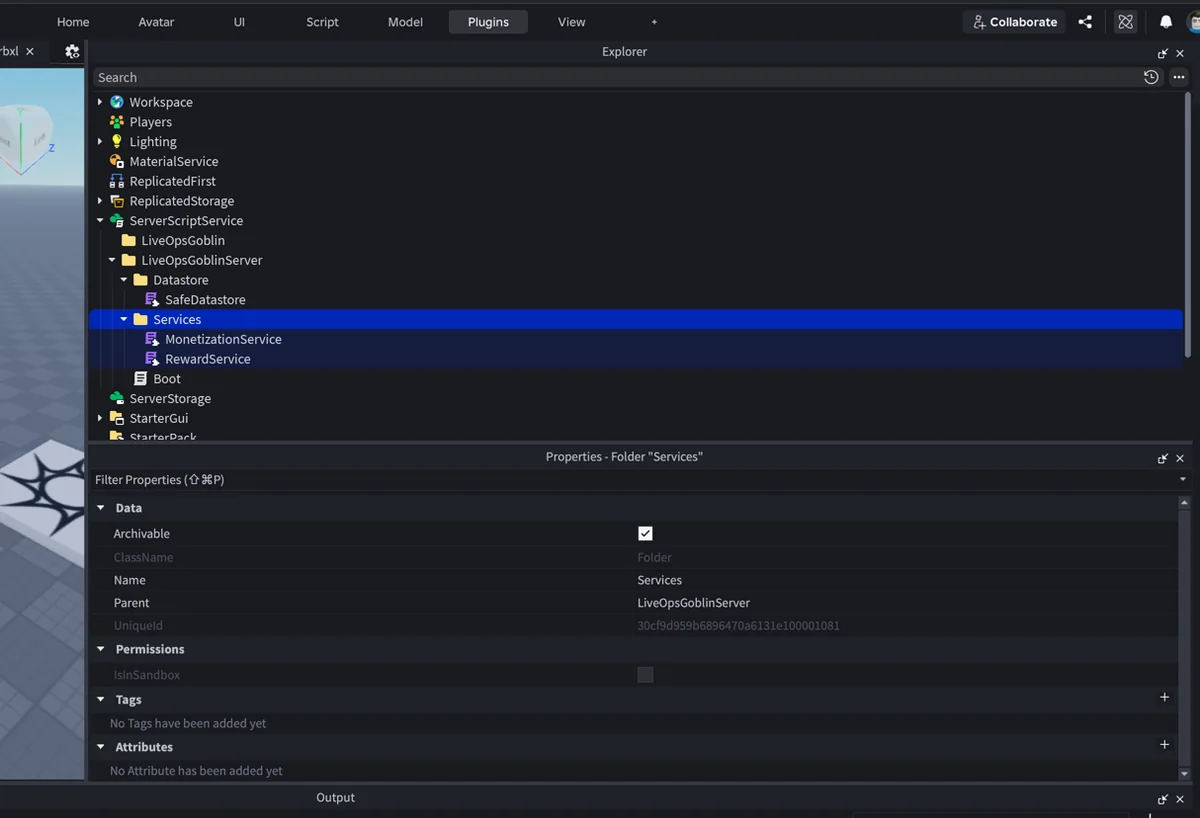1200x818 pixels.
Task: Click the Explorer search field
Action: (x=615, y=77)
